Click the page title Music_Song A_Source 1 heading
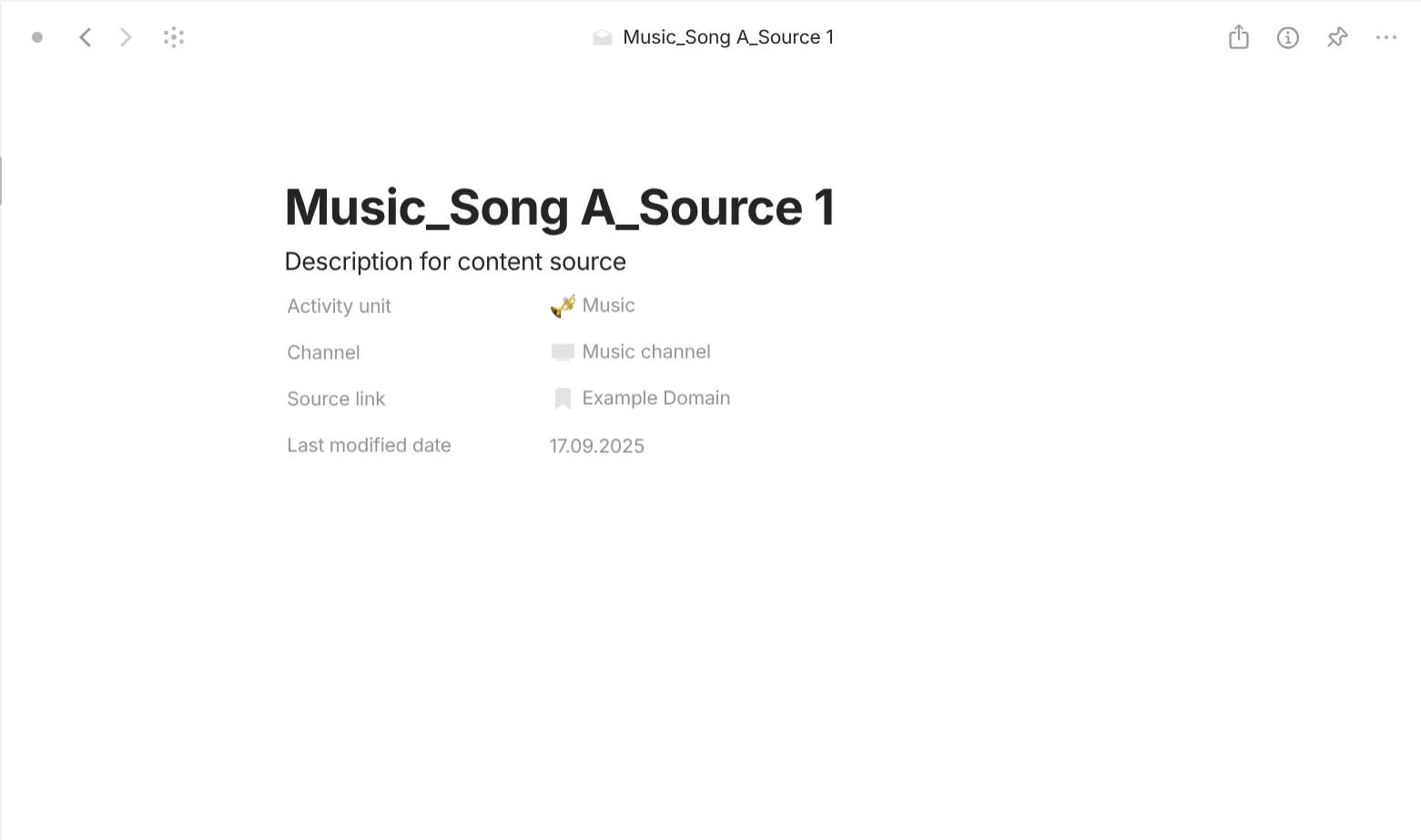Viewport: 1421px width, 840px height. 560,207
